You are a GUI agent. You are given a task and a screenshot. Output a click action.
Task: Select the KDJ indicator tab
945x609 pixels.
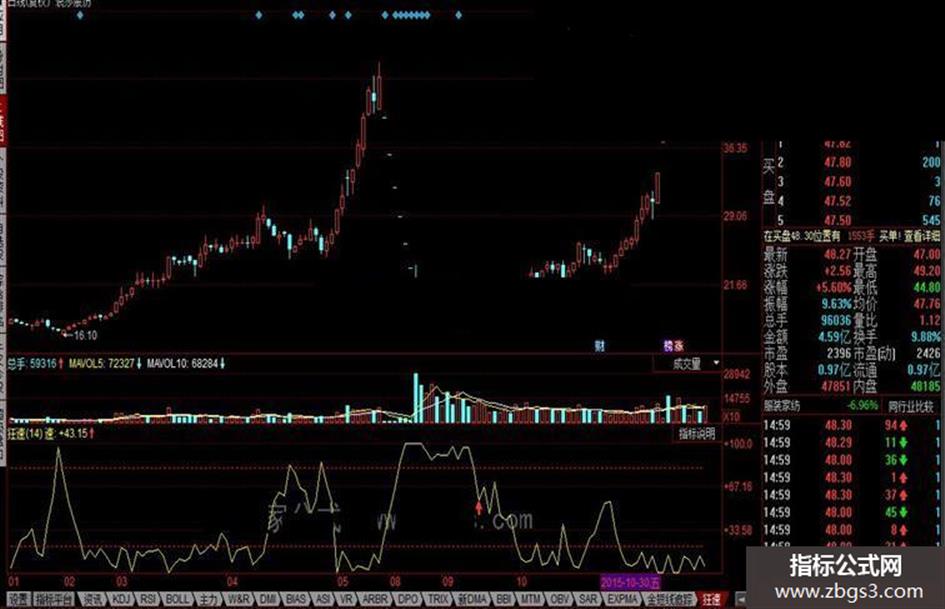click(121, 599)
